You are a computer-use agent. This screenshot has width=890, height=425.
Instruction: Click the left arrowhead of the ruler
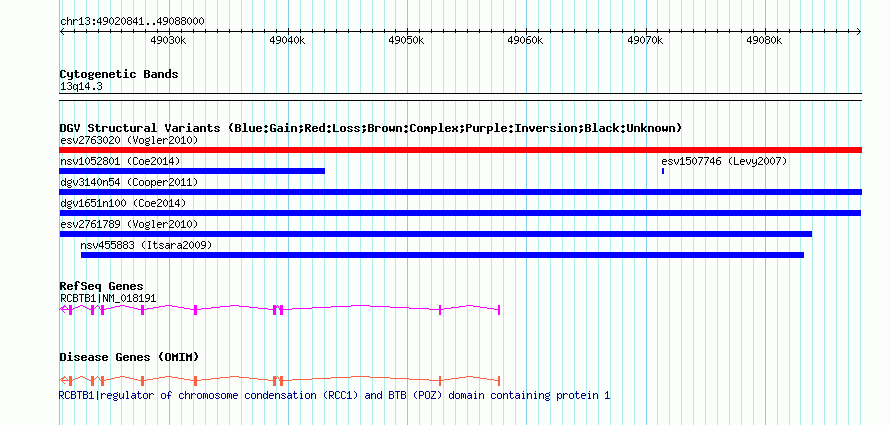click(x=62, y=32)
